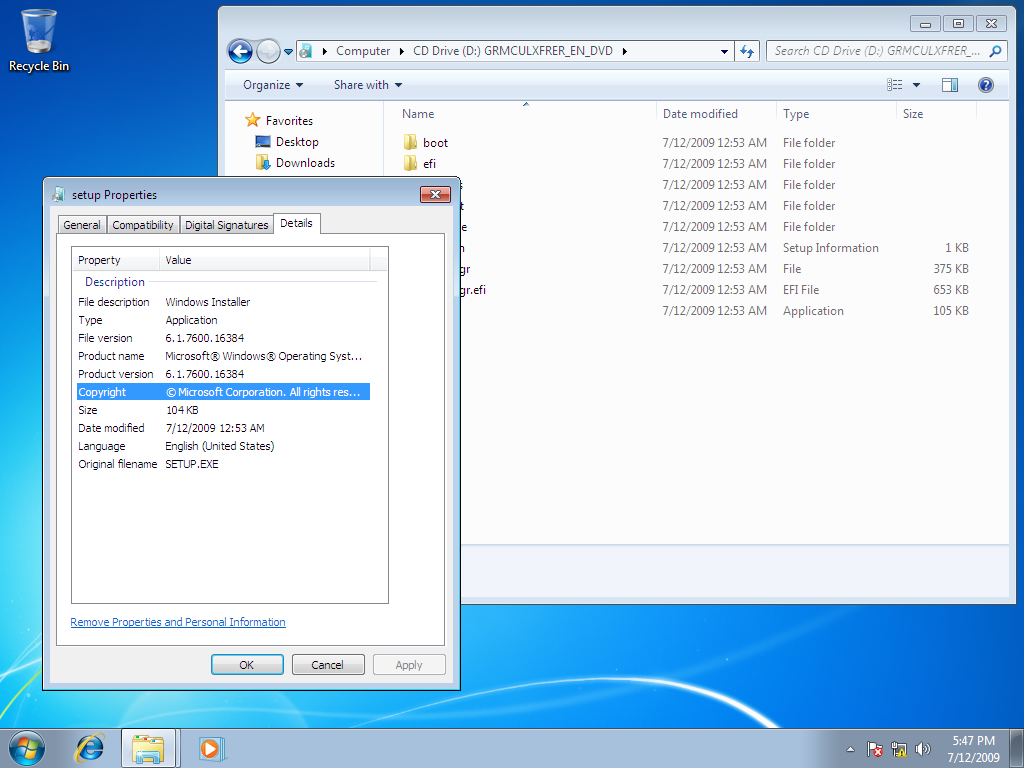Click the refresh button beside address bar

(748, 51)
